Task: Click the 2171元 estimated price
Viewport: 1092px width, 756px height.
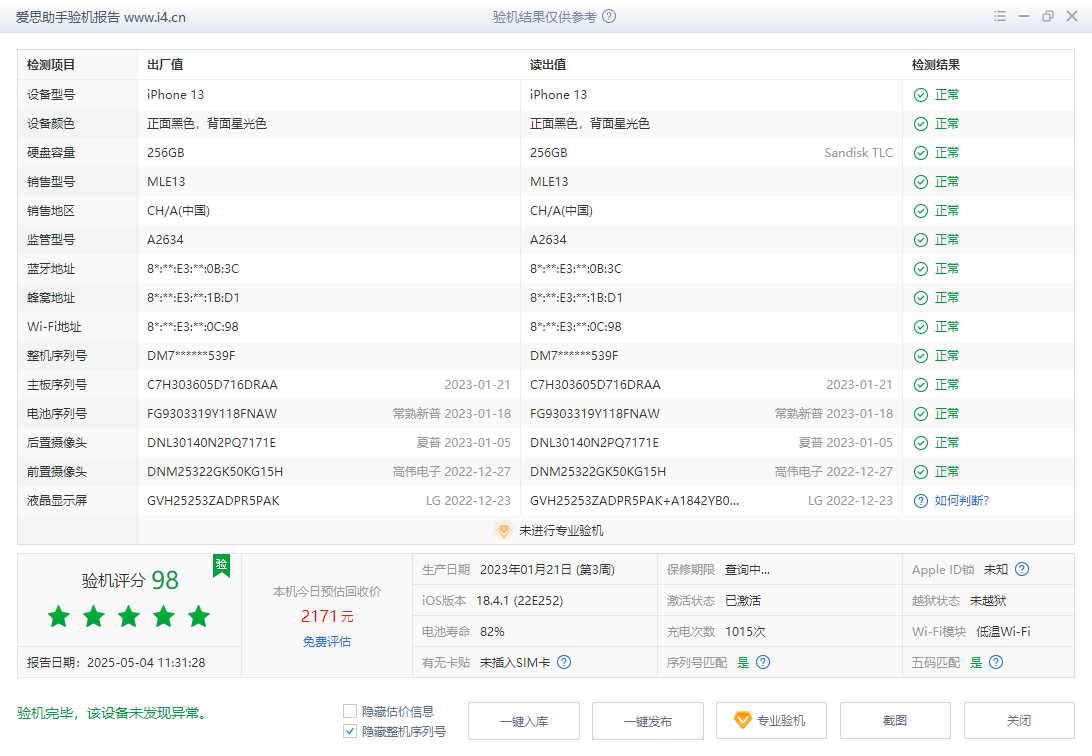Action: tap(327, 616)
